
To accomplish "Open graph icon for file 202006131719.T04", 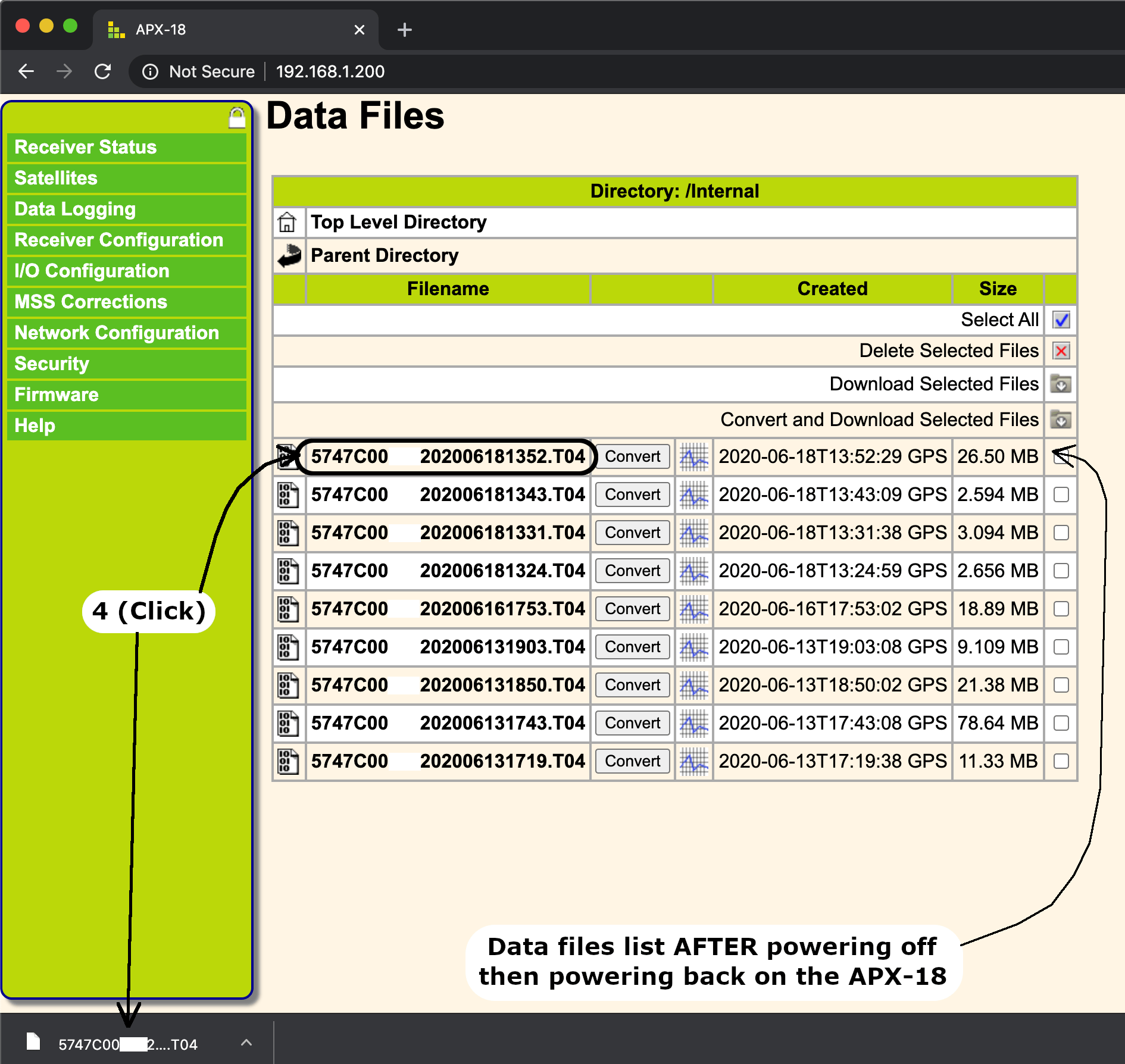I will (694, 762).
